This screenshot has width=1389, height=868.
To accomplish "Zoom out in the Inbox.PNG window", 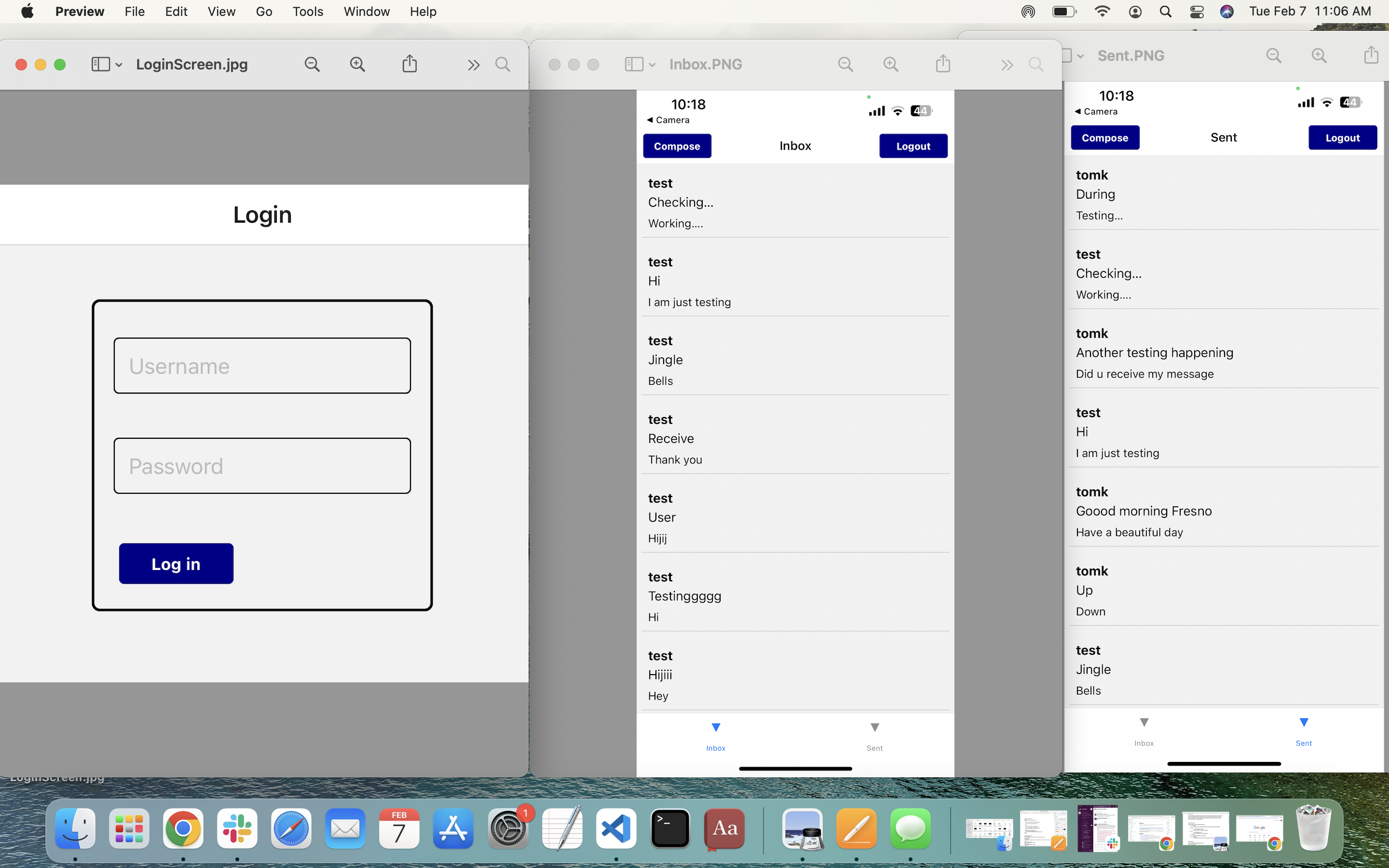I will click(x=845, y=64).
